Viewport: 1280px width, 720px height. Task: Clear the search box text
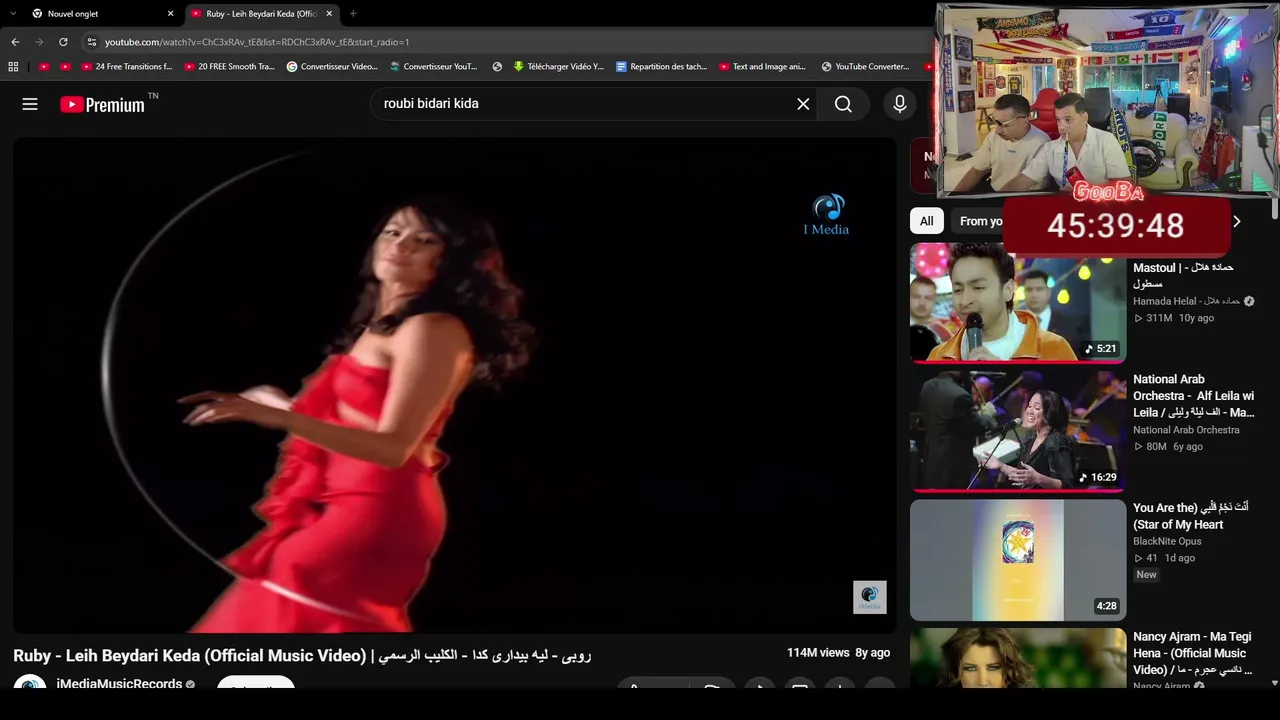pos(803,104)
